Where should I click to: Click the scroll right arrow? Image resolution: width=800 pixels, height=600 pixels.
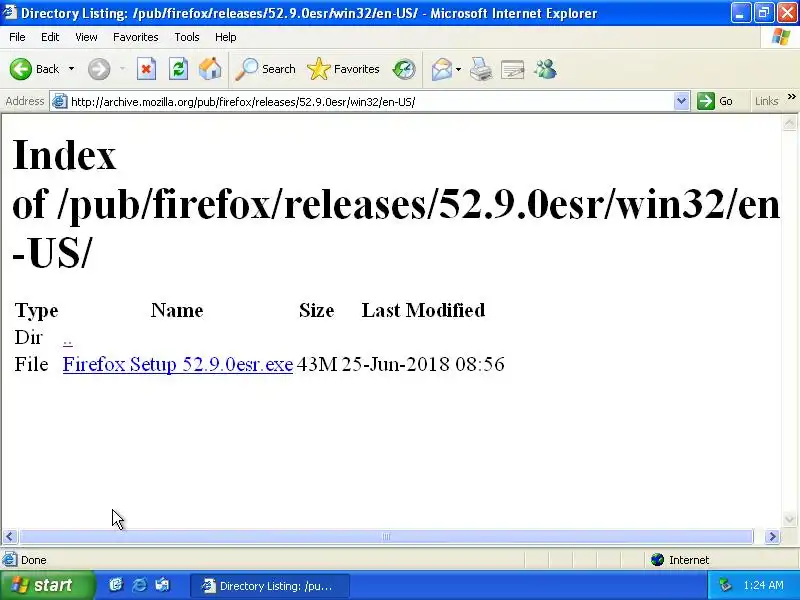[772, 536]
